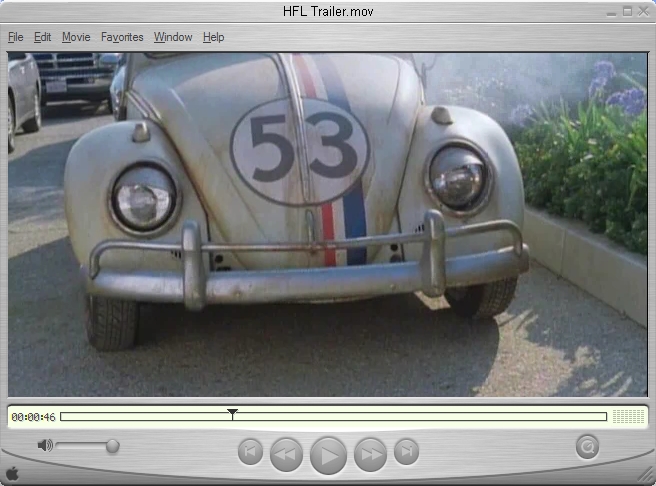
Task: Click the rewind button
Action: [x=286, y=454]
